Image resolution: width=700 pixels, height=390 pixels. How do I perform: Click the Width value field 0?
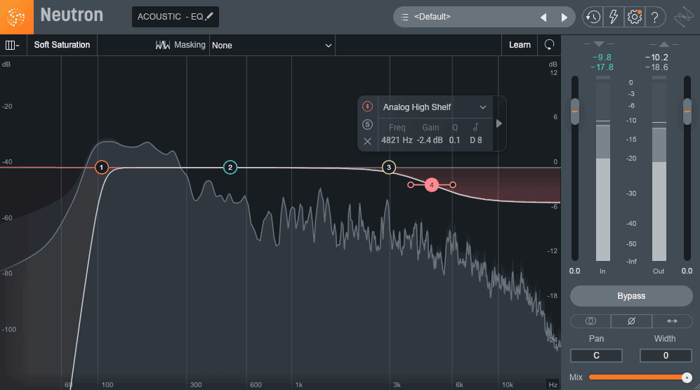(x=666, y=356)
